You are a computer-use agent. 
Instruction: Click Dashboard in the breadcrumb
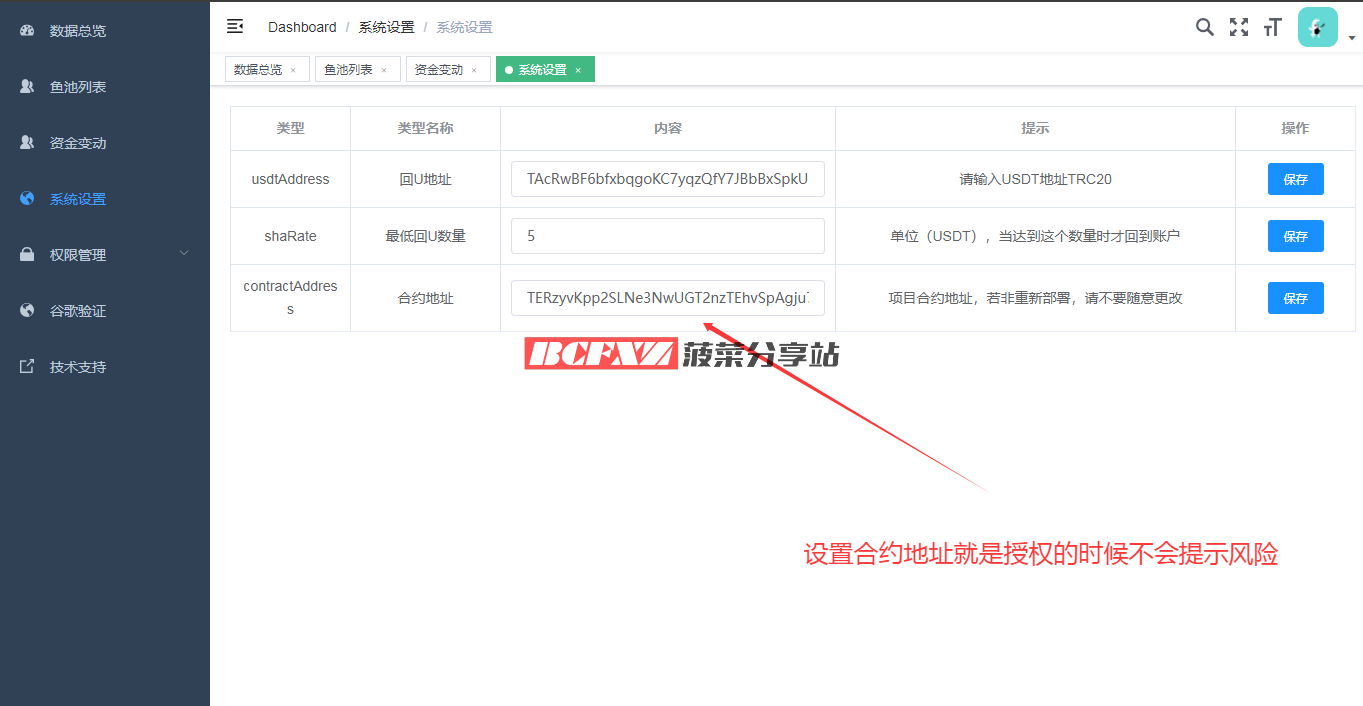(302, 27)
